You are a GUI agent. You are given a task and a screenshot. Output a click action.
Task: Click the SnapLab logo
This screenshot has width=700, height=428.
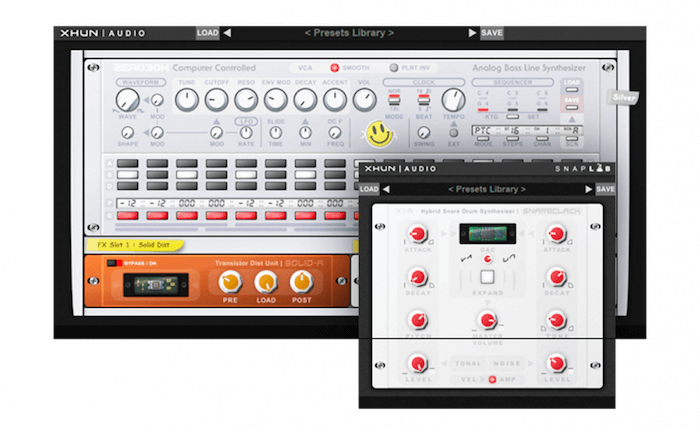coord(583,169)
